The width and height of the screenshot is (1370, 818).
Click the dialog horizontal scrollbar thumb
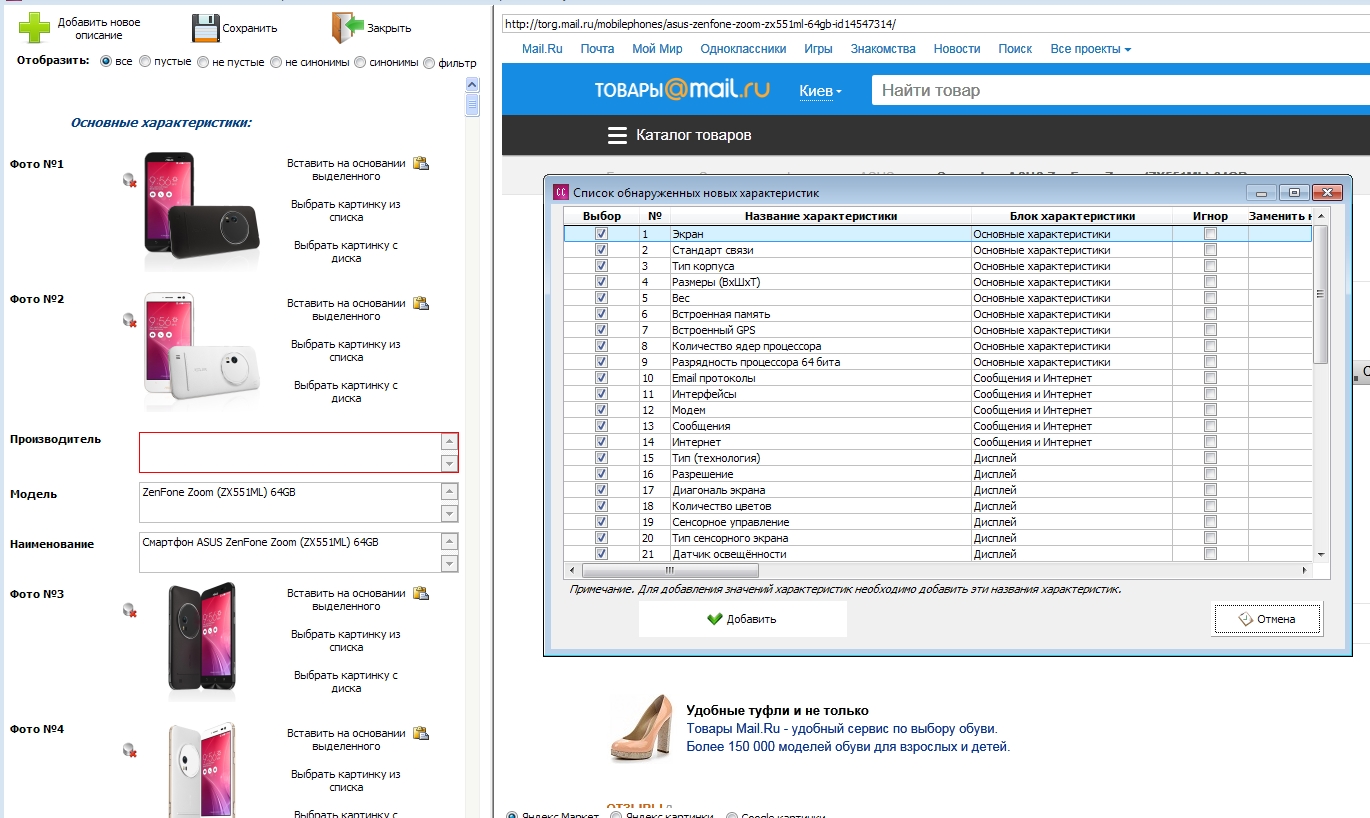pos(669,570)
